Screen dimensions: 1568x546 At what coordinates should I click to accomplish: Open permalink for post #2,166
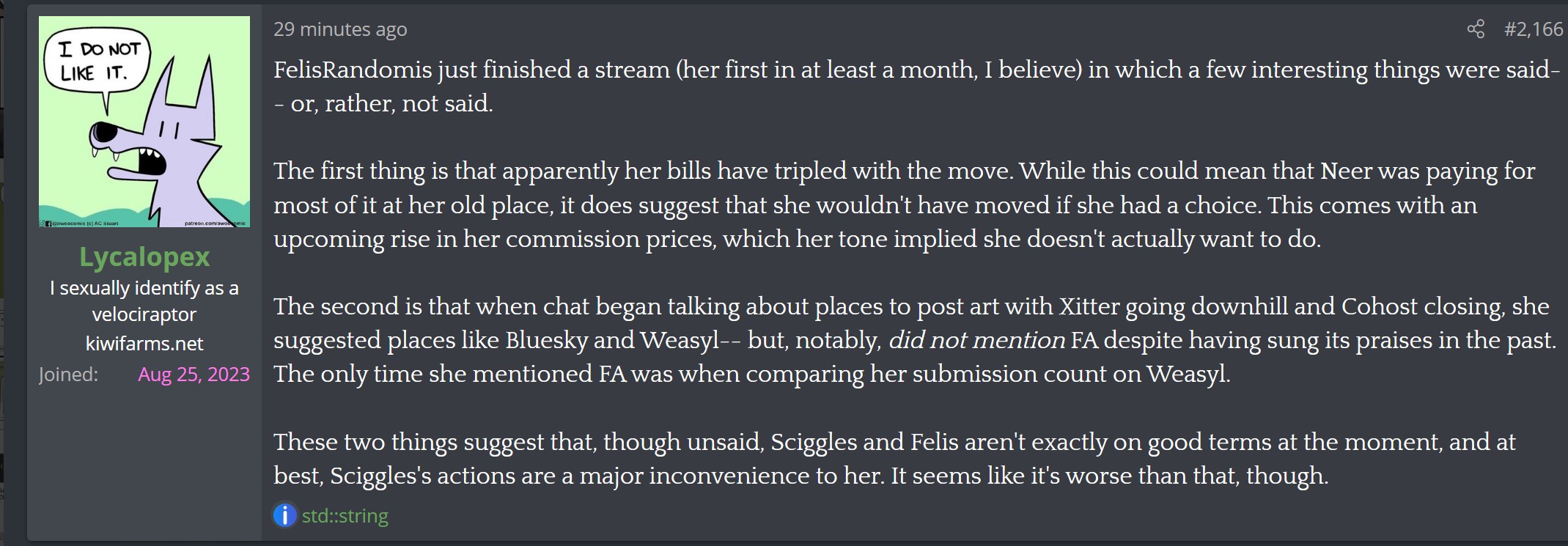coord(1534,29)
